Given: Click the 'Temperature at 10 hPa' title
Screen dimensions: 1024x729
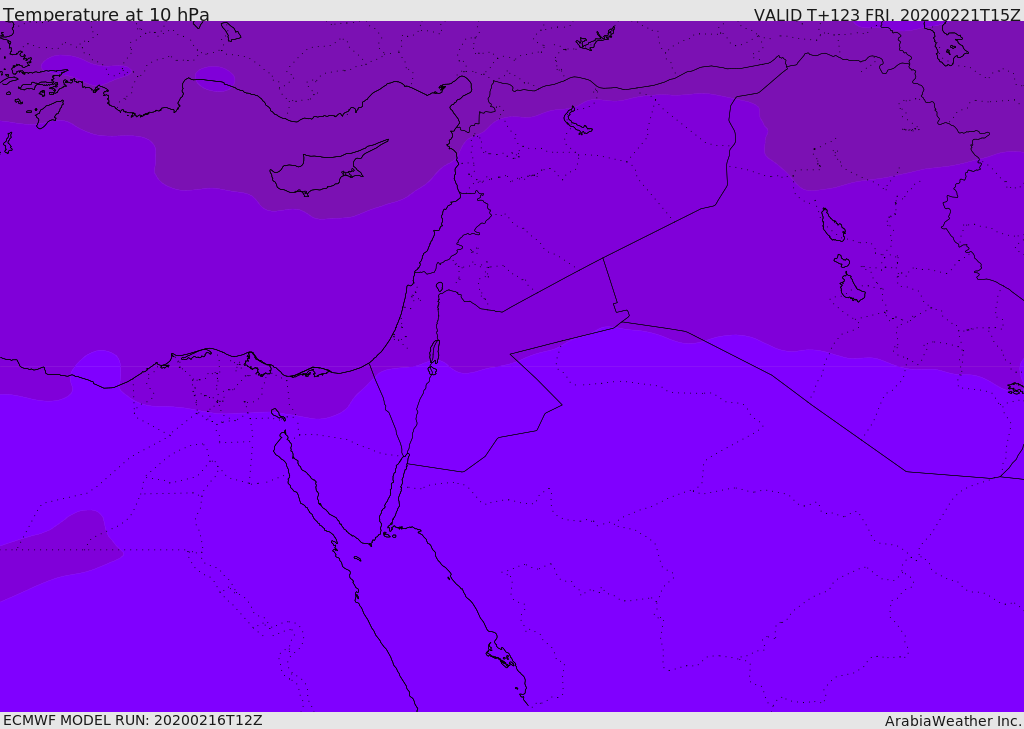Looking at the screenshot, I should (106, 14).
